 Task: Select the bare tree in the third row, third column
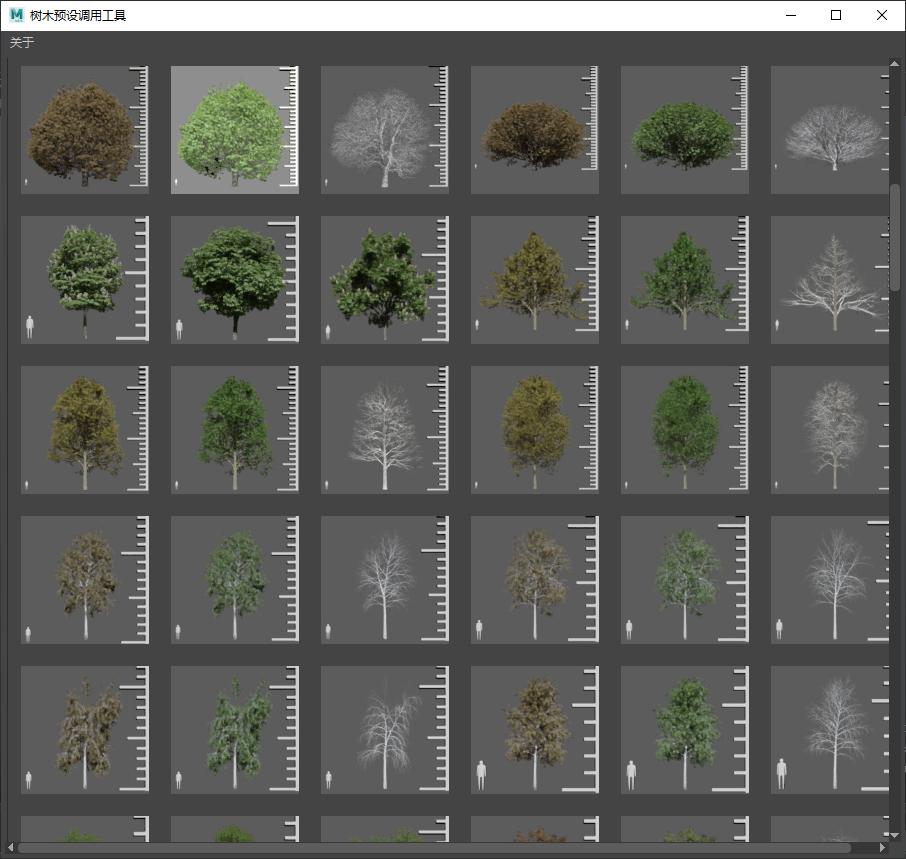click(385, 430)
